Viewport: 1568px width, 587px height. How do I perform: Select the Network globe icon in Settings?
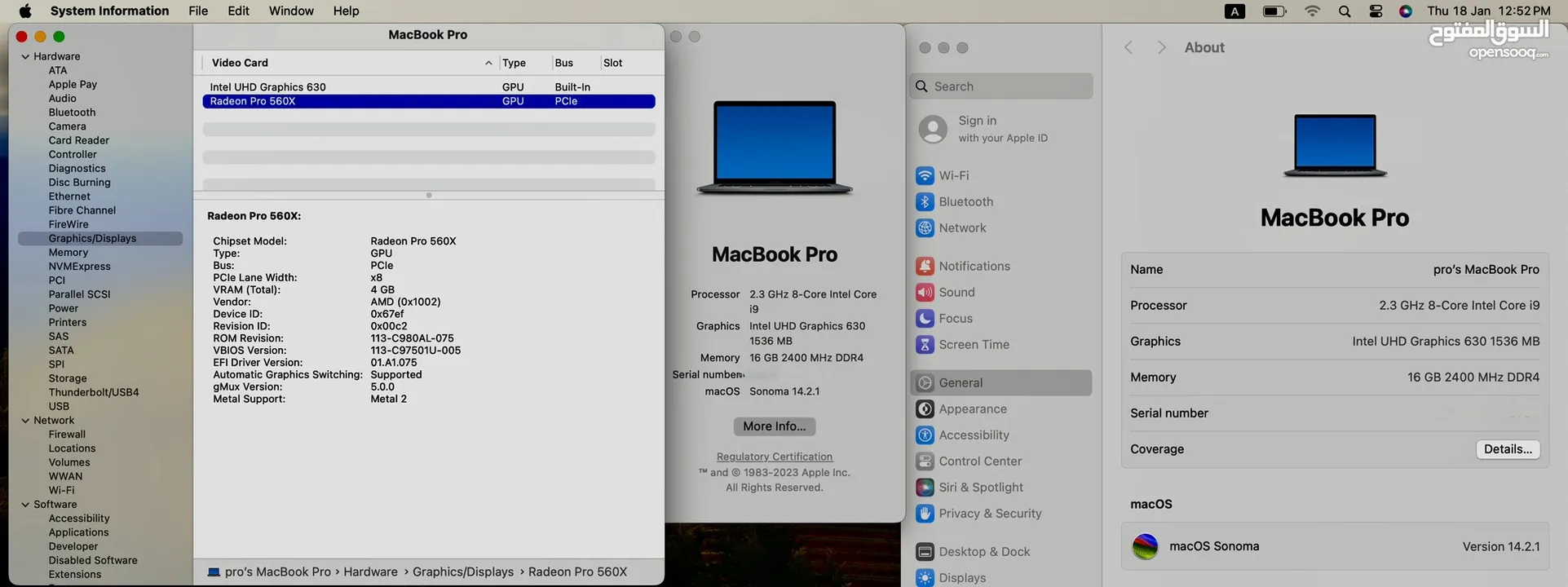click(925, 227)
